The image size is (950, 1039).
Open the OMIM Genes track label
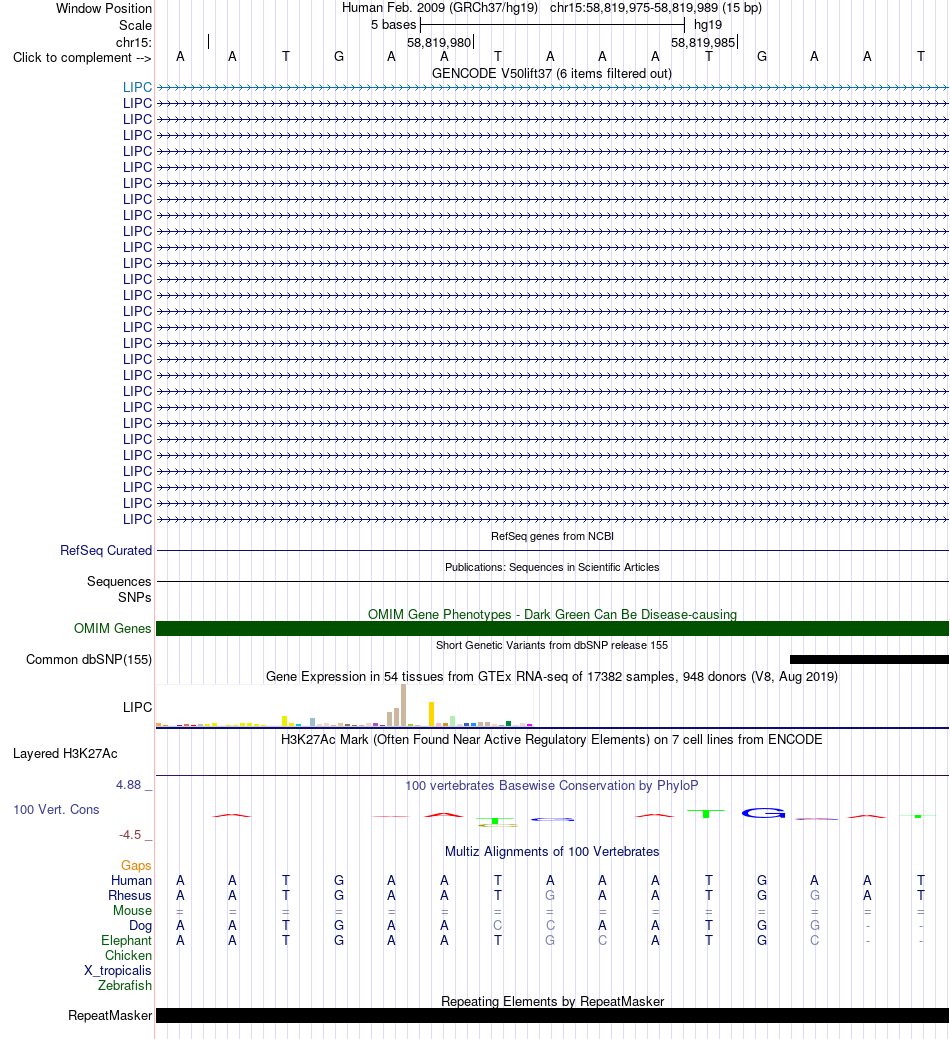(113, 628)
